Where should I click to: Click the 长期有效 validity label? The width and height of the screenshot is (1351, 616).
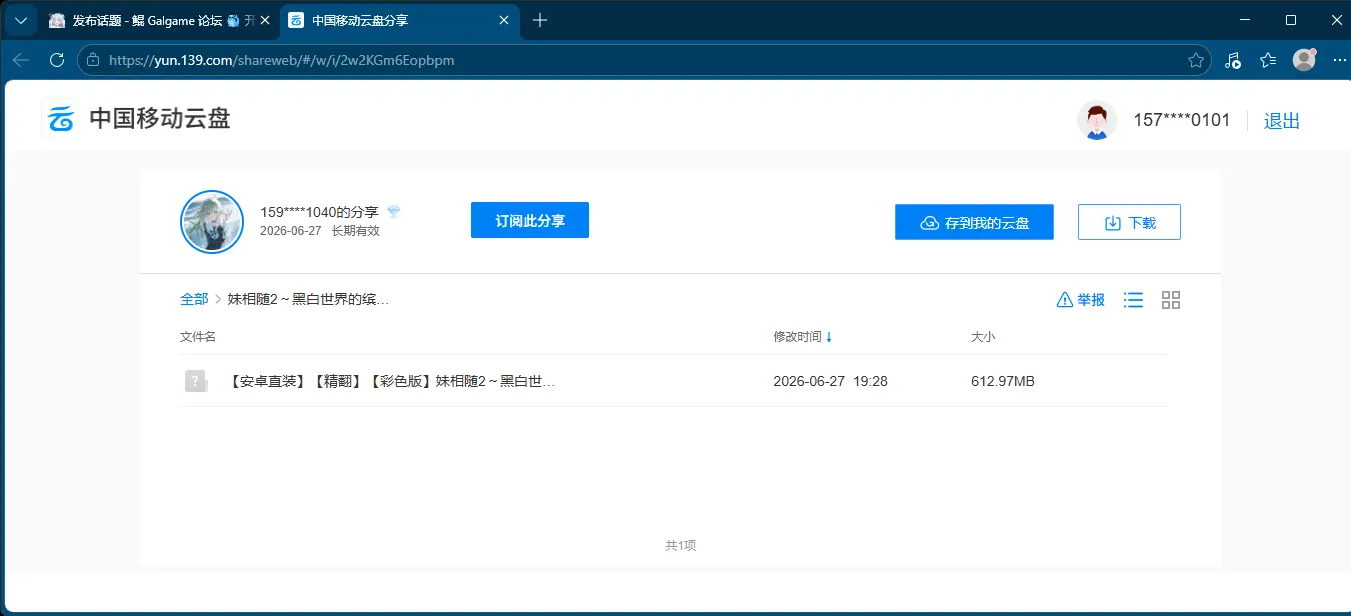point(355,231)
